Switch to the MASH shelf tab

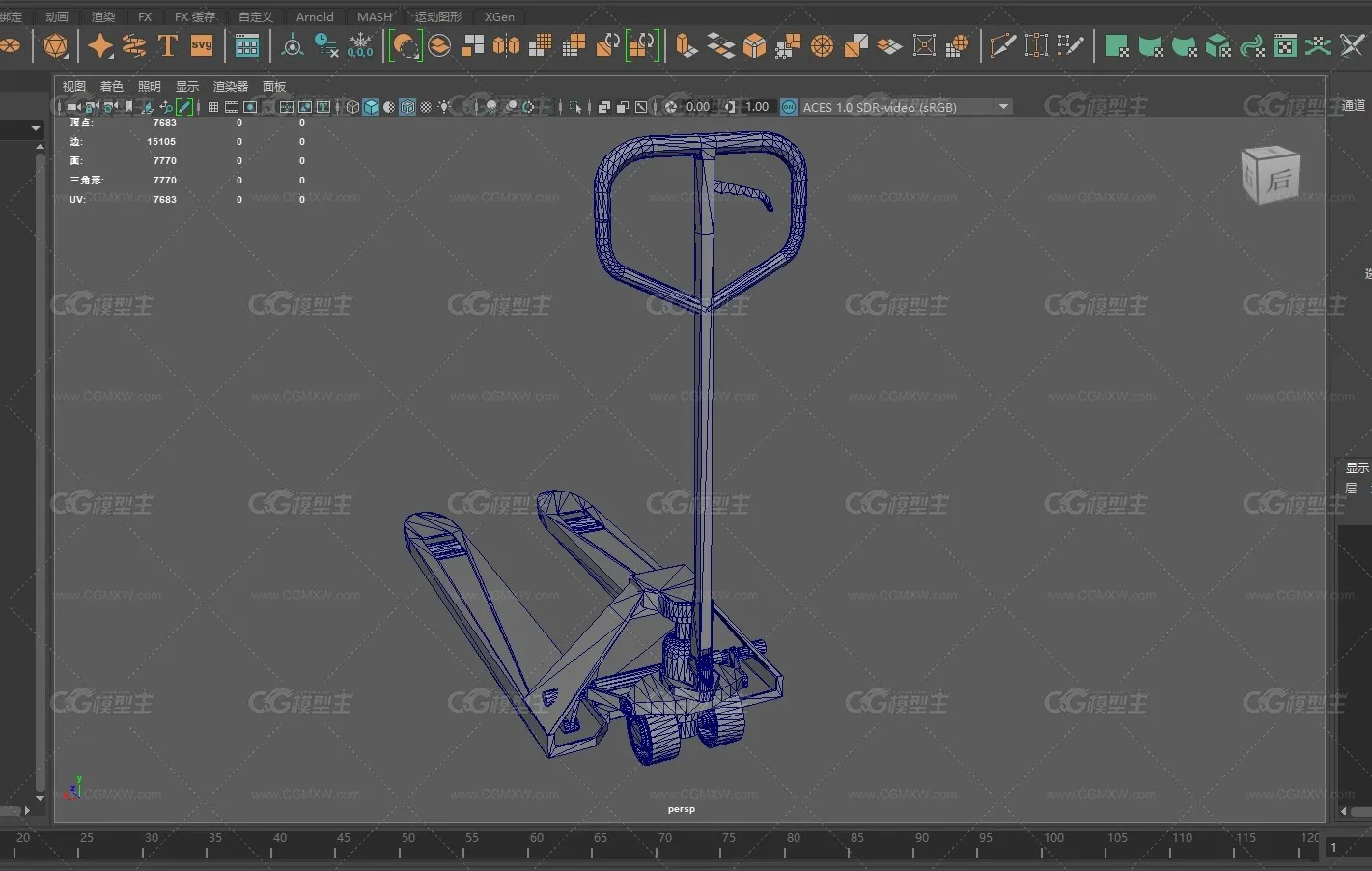tap(375, 16)
